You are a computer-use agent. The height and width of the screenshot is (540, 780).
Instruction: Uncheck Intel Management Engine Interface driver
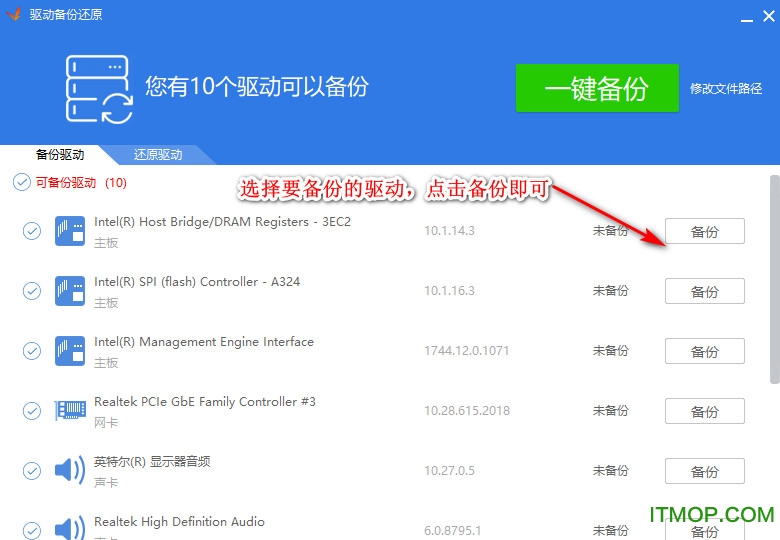(x=32, y=351)
